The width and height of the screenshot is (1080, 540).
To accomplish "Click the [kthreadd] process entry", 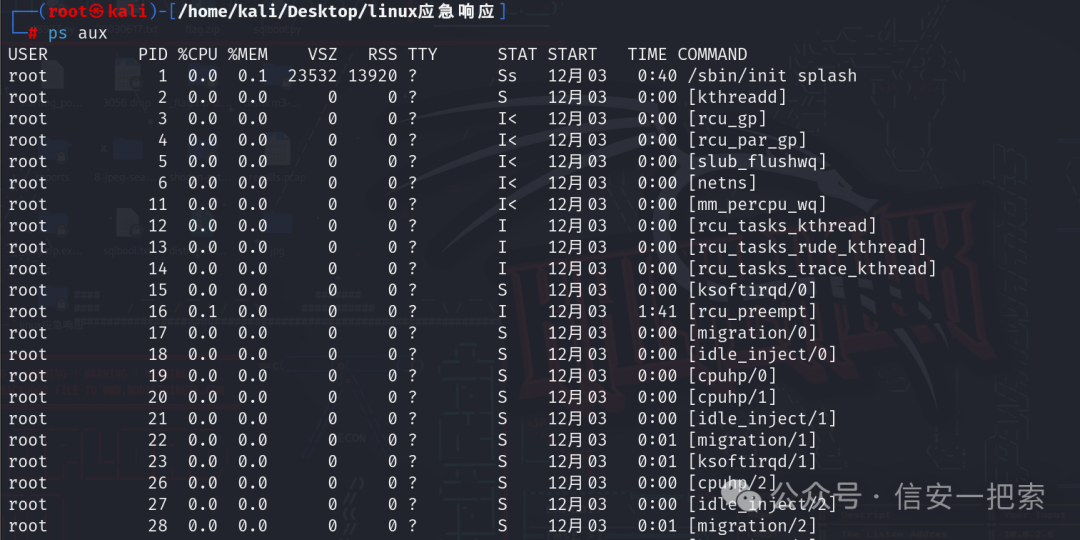I will pyautogui.click(x=737, y=97).
